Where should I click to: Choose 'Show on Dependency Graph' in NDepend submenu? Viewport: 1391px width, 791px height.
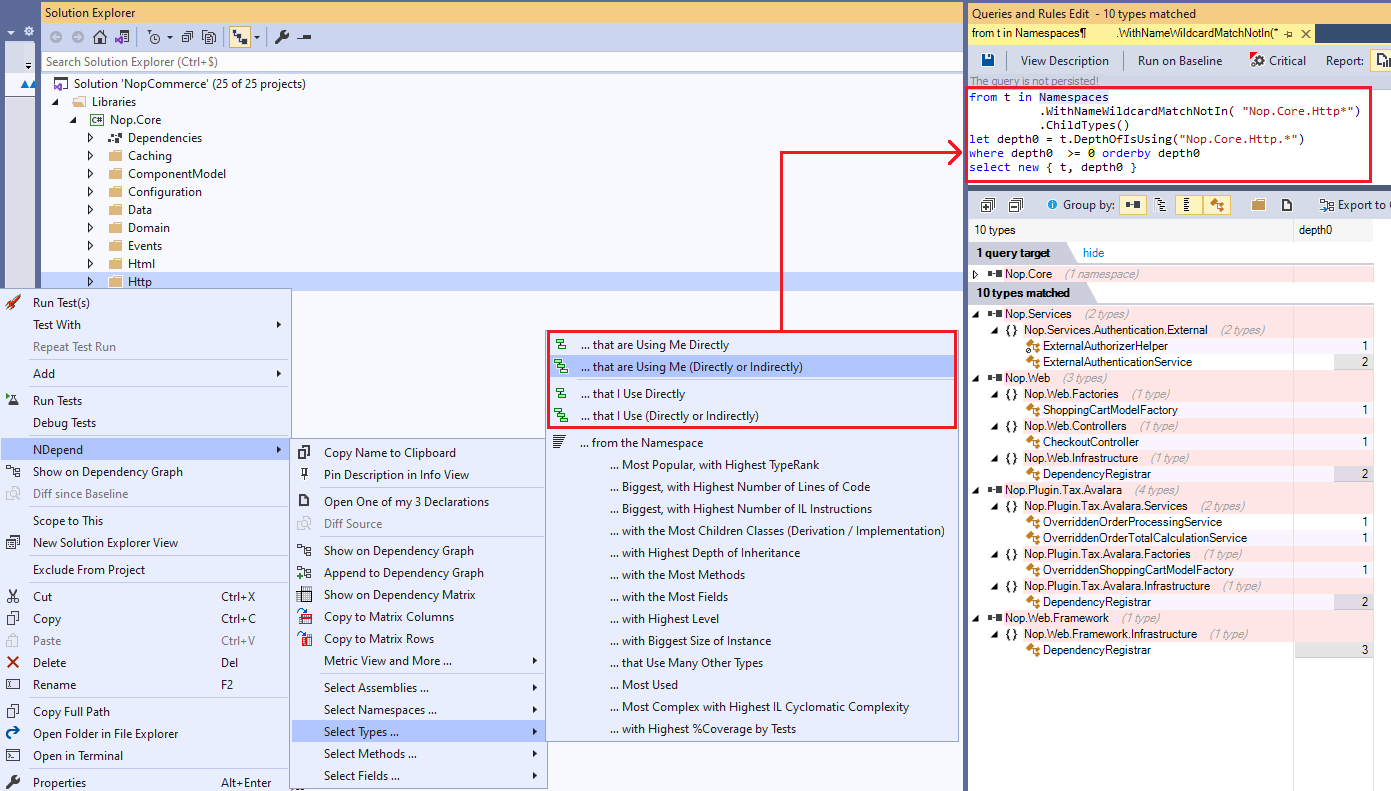418,550
